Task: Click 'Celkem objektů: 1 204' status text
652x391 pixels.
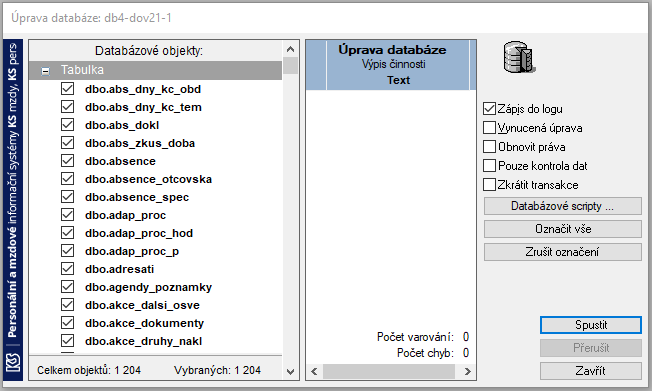Action: tap(89, 370)
